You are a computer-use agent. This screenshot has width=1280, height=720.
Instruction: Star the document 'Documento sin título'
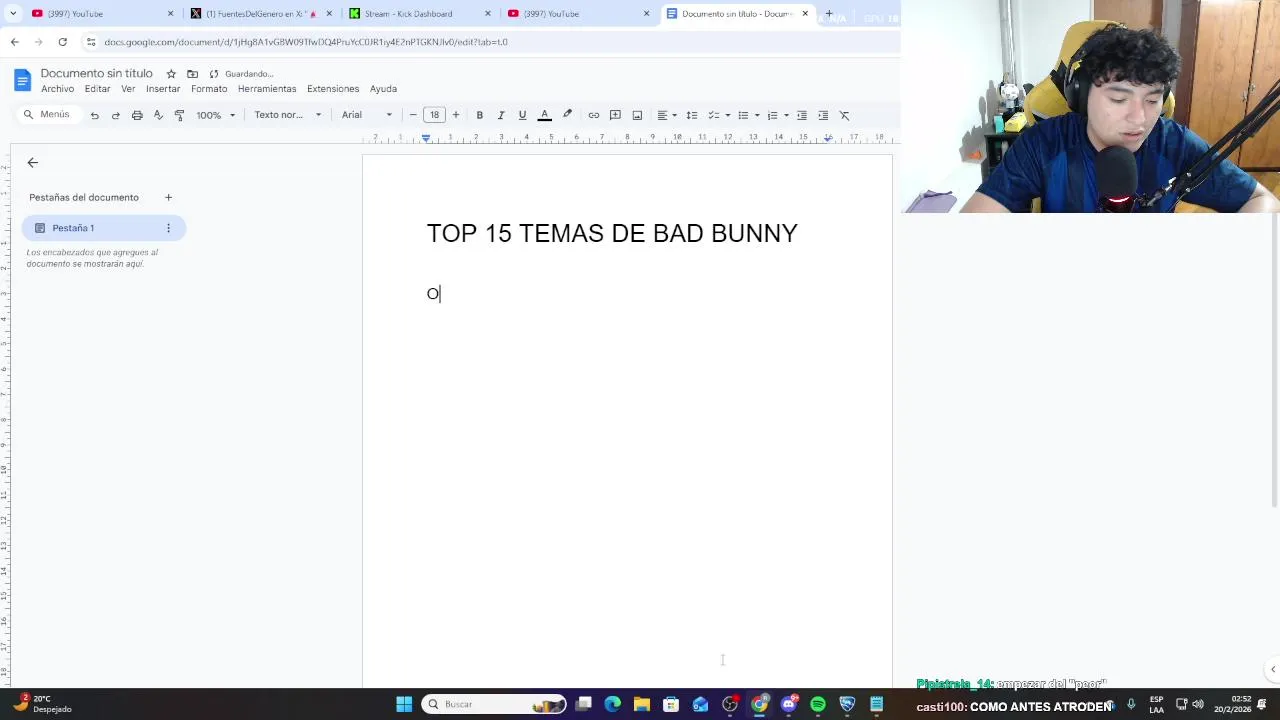pos(171,74)
